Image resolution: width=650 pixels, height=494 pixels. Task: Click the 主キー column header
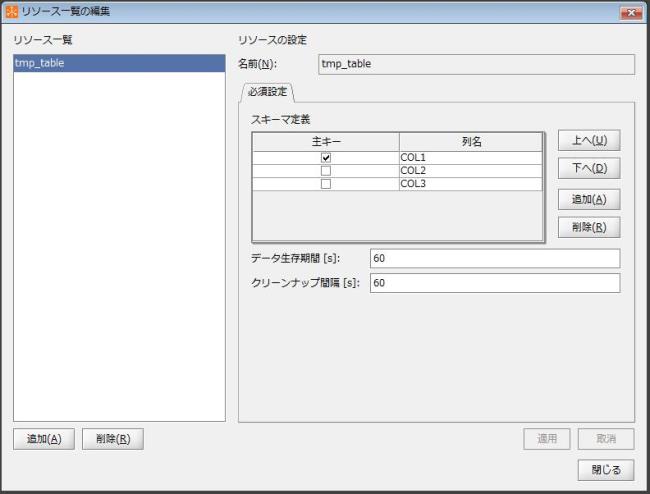click(x=325, y=142)
